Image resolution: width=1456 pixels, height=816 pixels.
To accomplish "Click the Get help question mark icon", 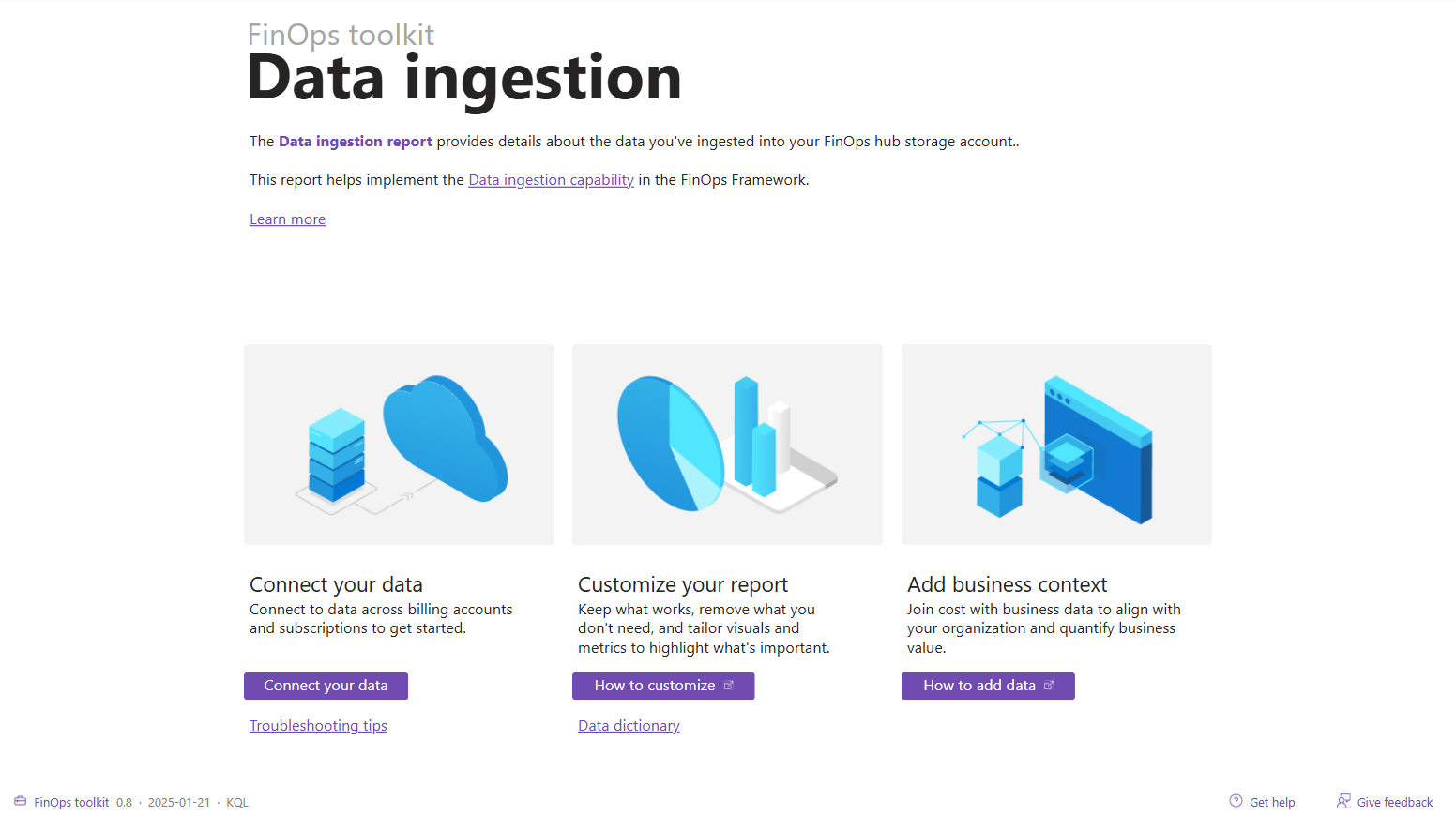I will click(1236, 801).
